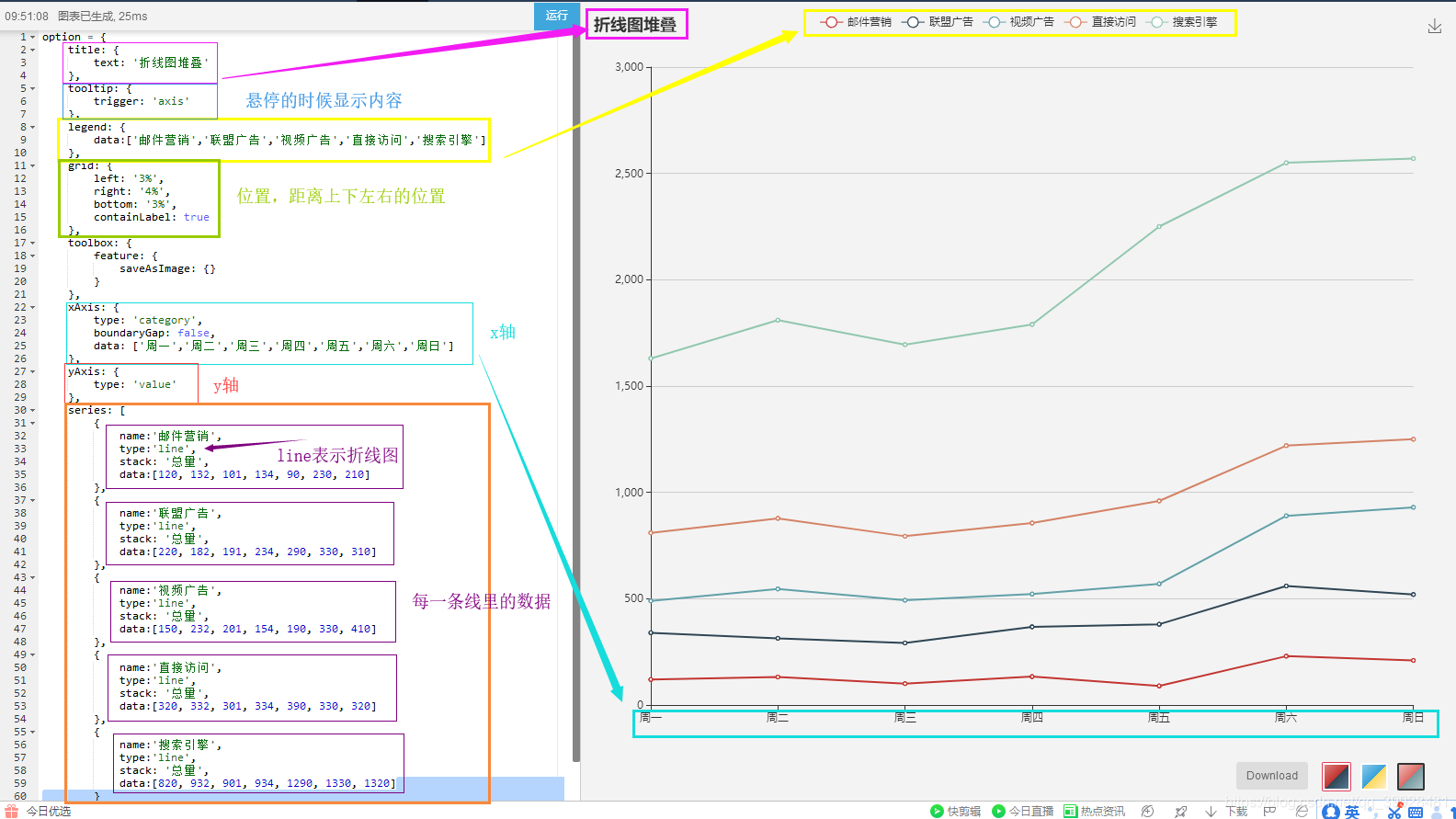Toggle 搜索引擎 series in chart legend
This screenshot has width=1456, height=819.
click(x=1181, y=22)
